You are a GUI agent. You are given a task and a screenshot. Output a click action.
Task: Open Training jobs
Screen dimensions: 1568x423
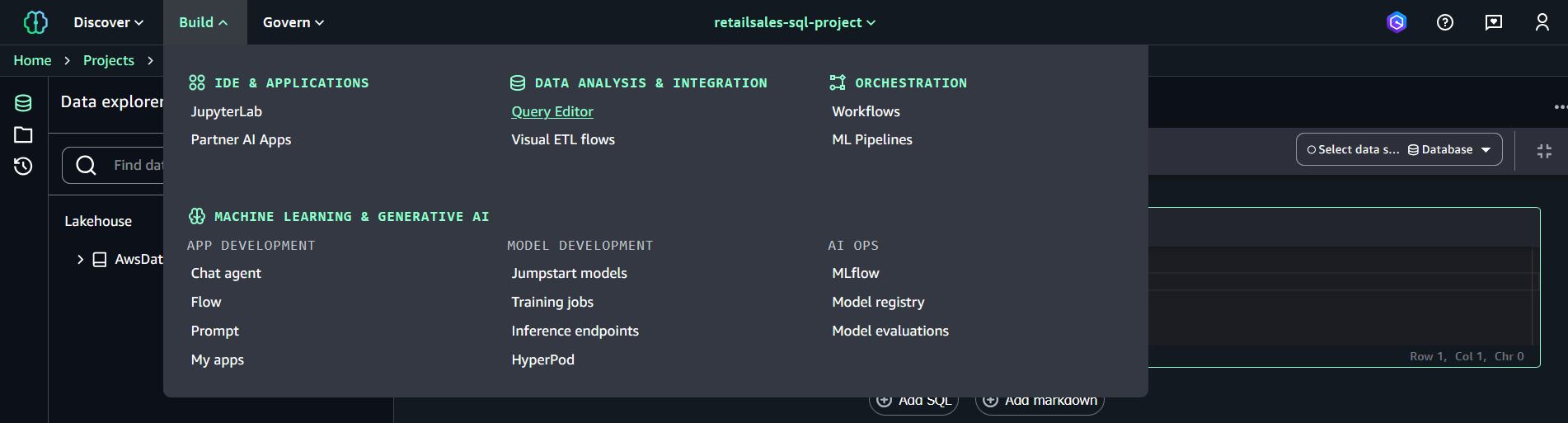[x=552, y=302]
